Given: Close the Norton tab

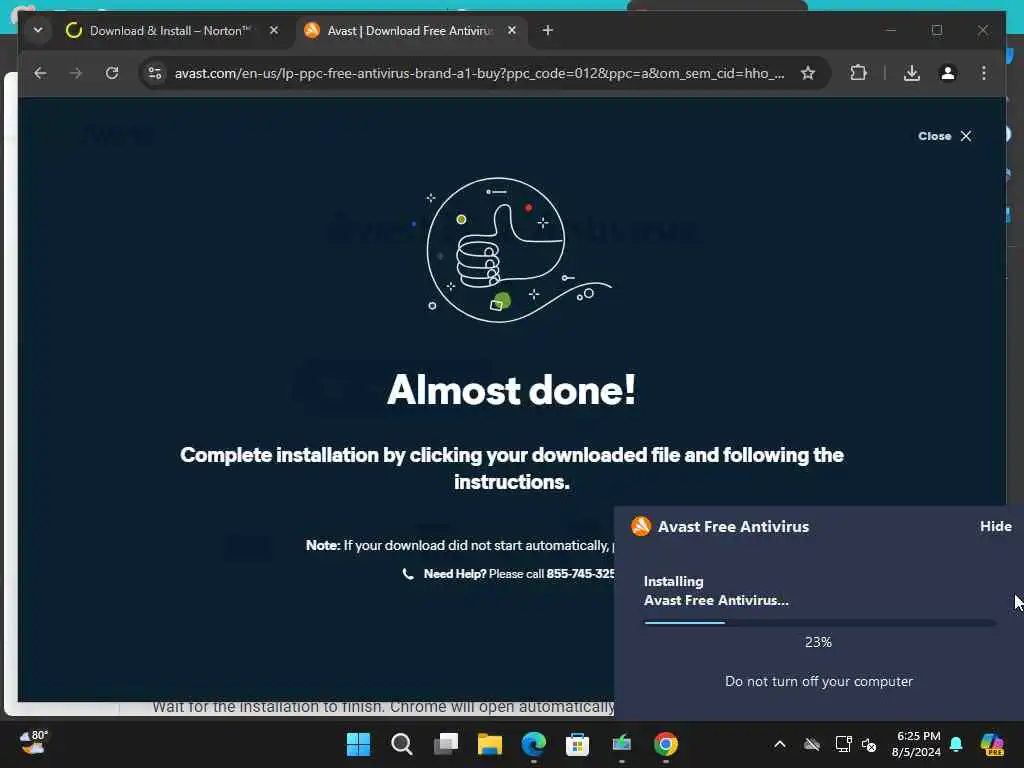Looking at the screenshot, I should click(274, 31).
